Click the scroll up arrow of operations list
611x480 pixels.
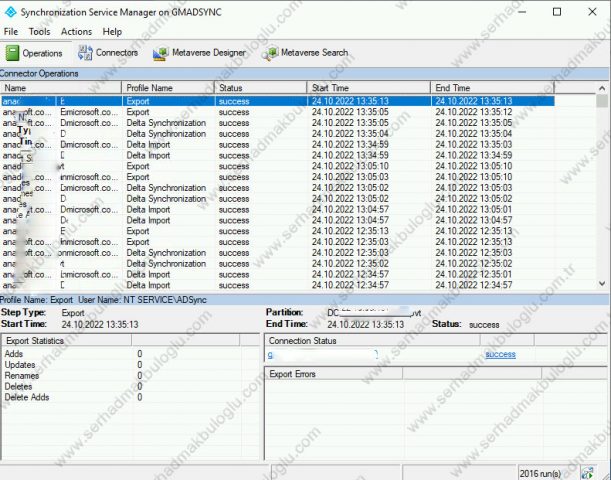click(602, 88)
